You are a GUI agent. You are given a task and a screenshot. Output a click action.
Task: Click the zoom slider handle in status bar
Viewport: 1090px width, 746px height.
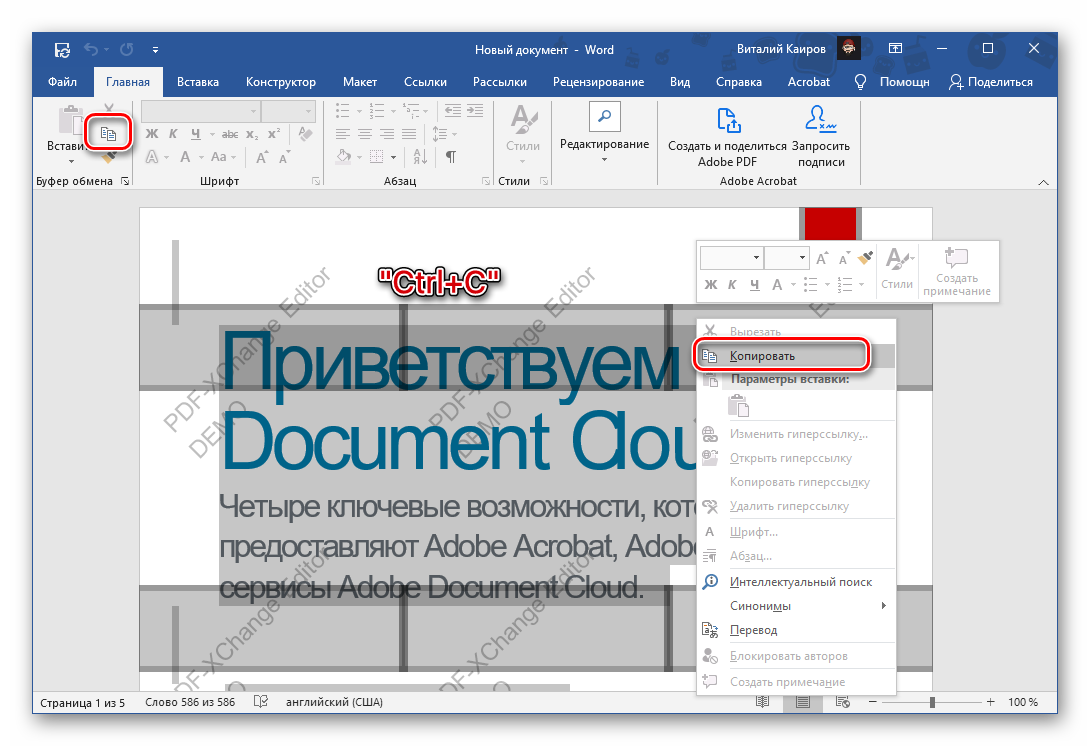coord(932,702)
